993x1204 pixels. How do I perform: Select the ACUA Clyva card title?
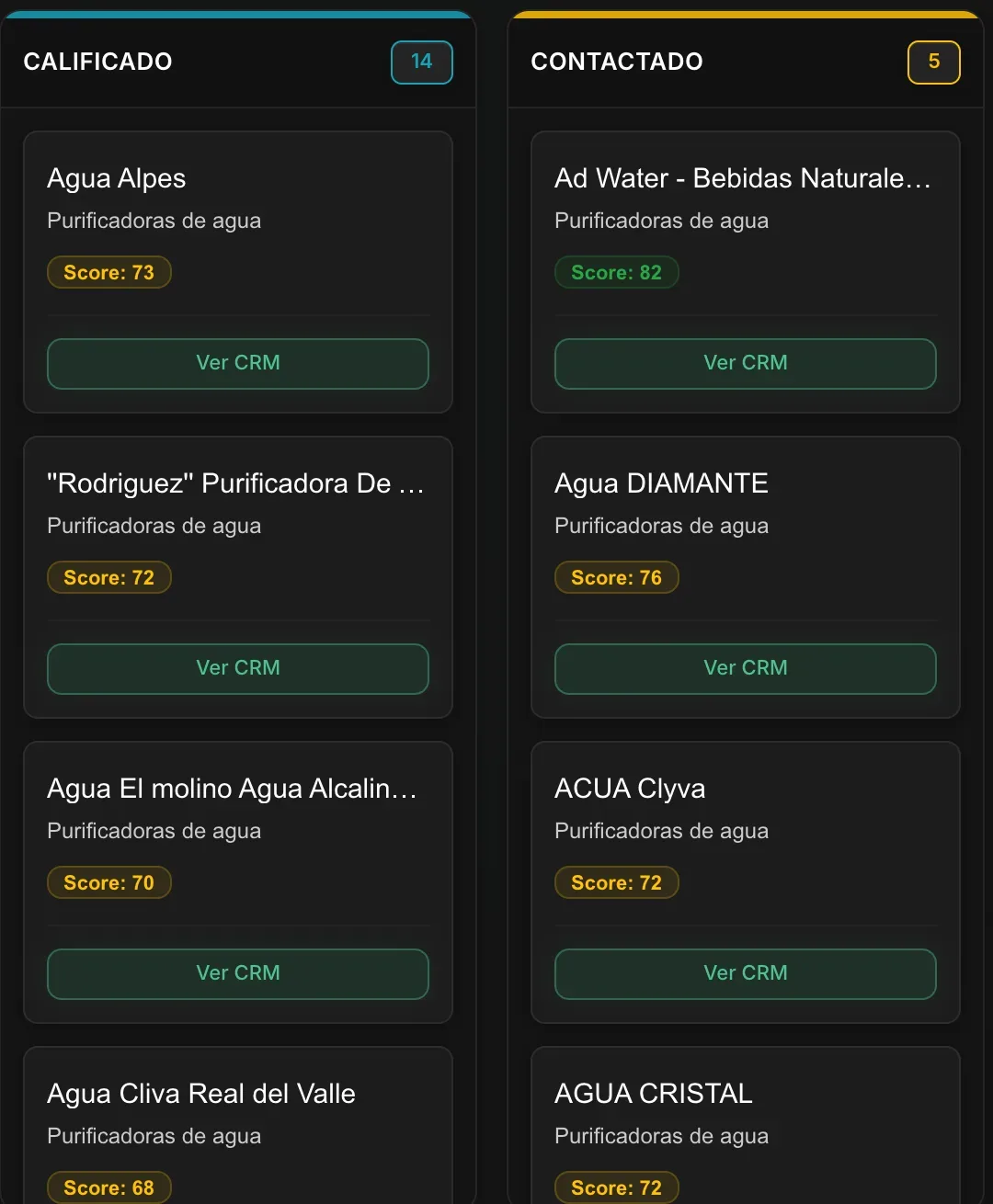coord(630,789)
